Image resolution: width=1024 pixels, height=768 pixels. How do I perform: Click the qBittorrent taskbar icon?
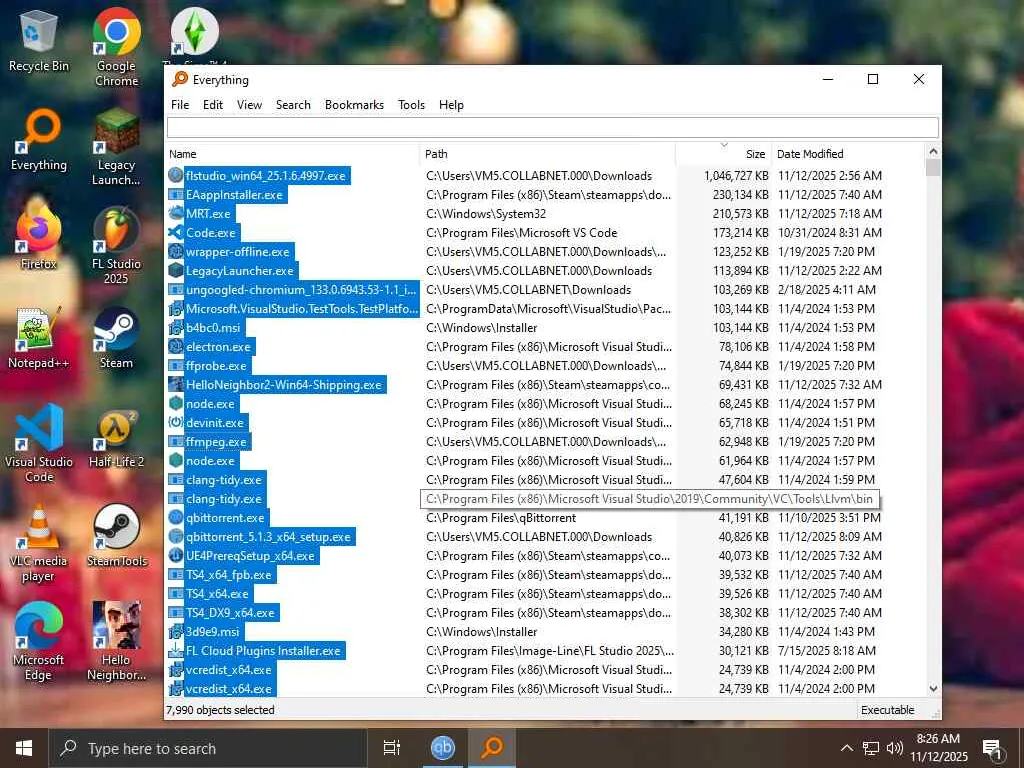[443, 748]
